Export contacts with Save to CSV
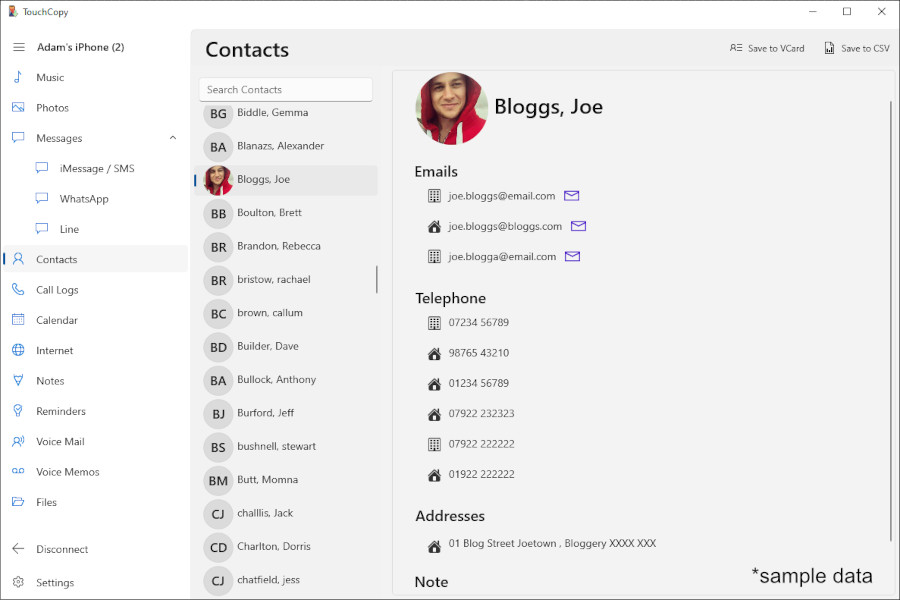Image resolution: width=900 pixels, height=600 pixels. 856,48
